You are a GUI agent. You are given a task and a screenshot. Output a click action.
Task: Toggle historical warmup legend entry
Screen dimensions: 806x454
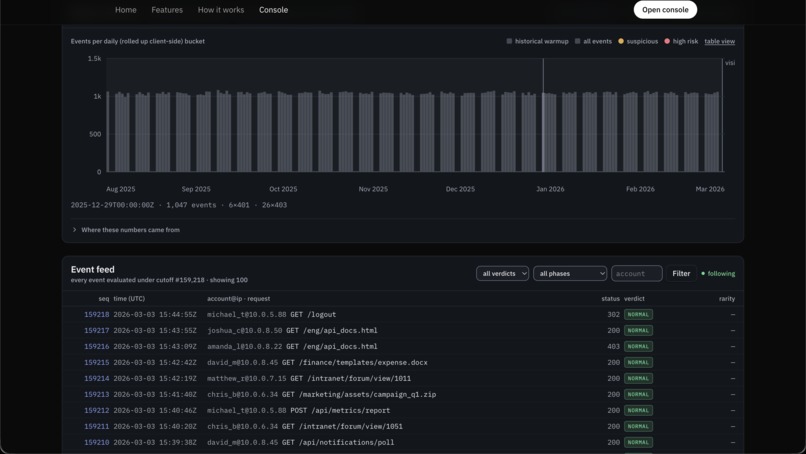point(537,41)
